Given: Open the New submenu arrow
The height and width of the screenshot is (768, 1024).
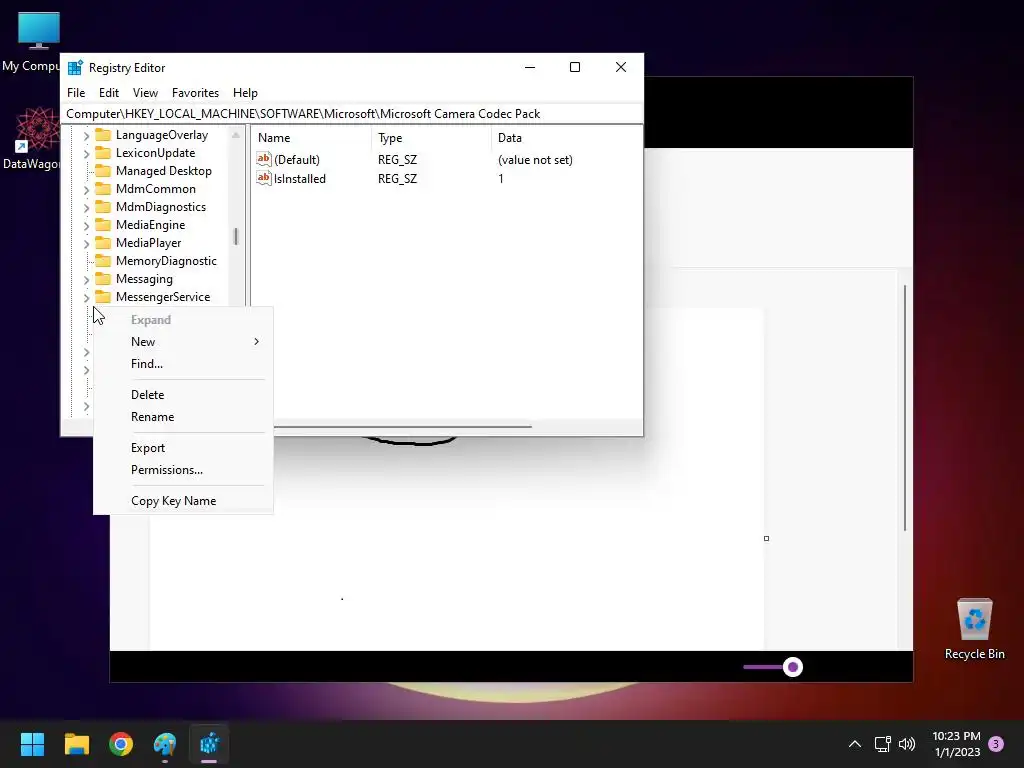Looking at the screenshot, I should click(x=257, y=342).
